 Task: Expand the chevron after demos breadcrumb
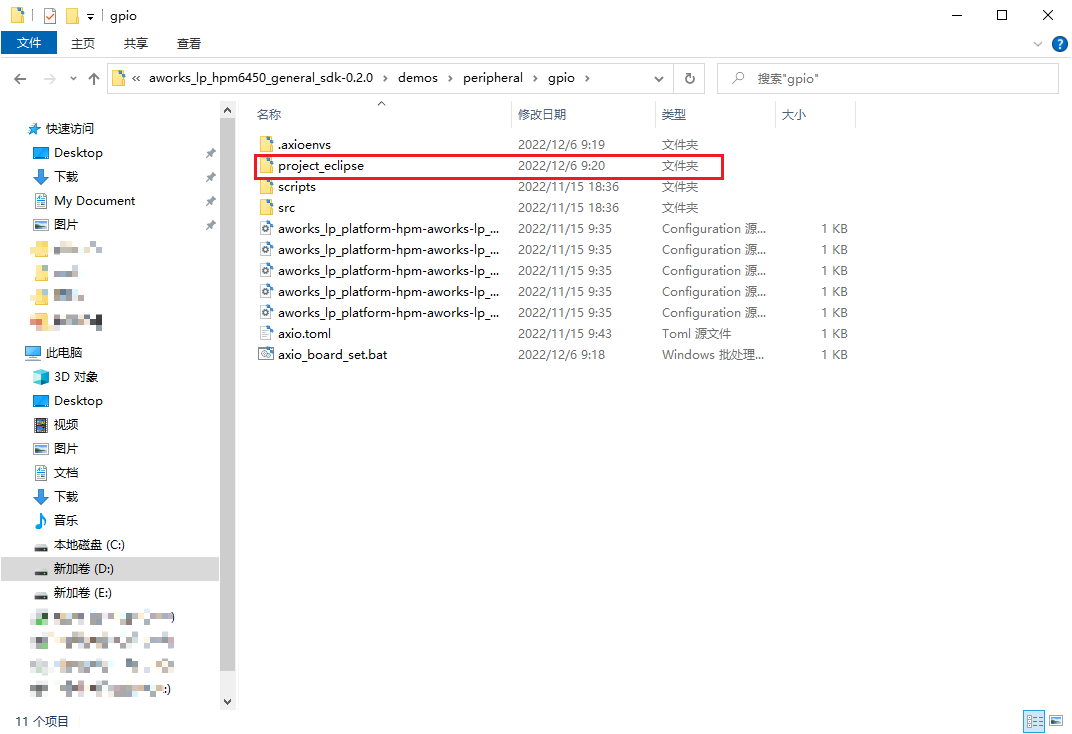450,79
